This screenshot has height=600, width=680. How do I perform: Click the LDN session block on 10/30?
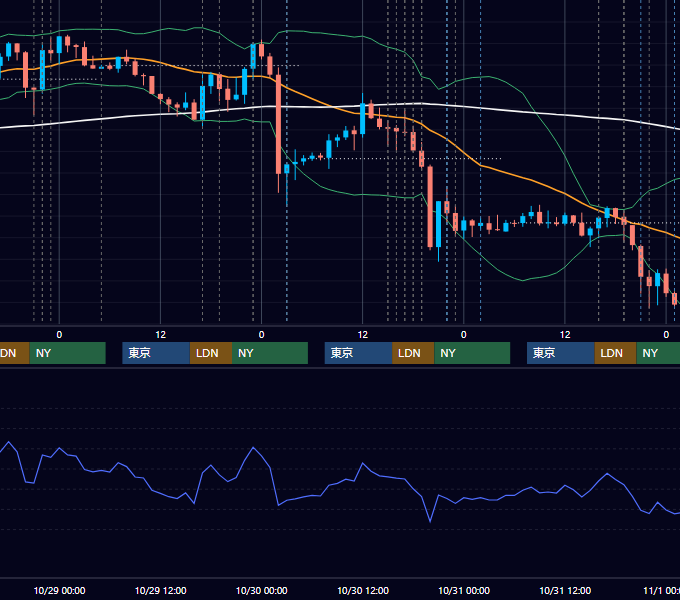coord(413,353)
